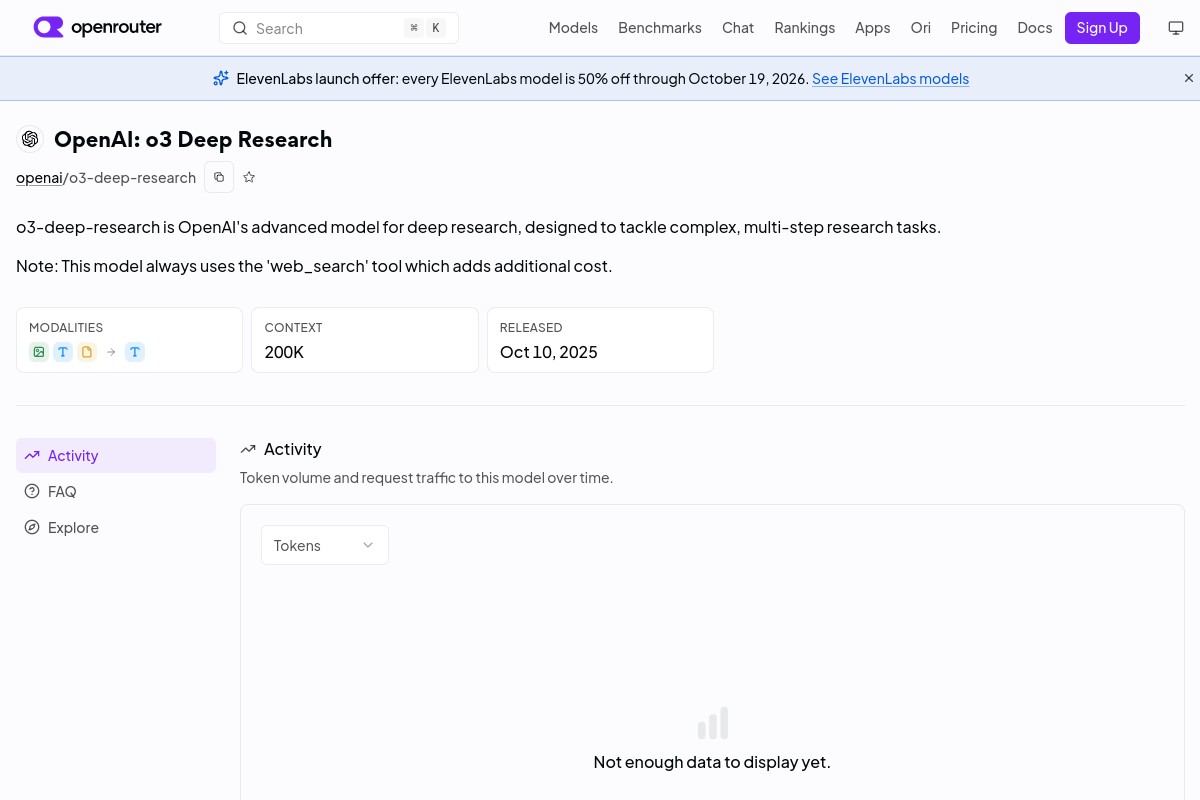Select the FAQ sidebar tab
Viewport: 1200px width, 800px height.
pyautogui.click(x=116, y=491)
